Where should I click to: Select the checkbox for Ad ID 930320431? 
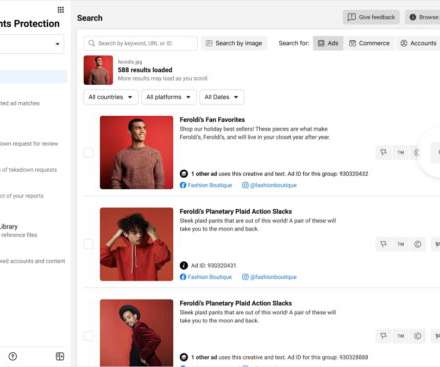pos(88,244)
